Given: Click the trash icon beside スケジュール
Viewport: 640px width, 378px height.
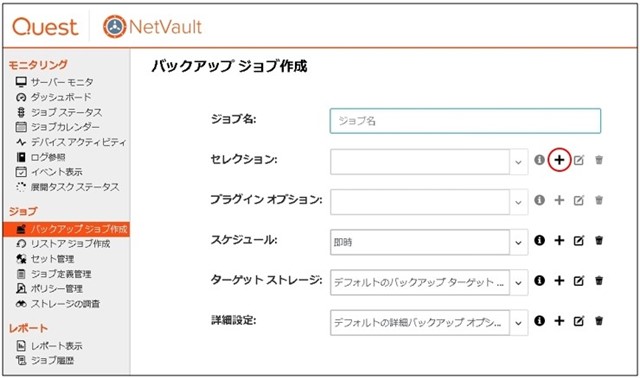Looking at the screenshot, I should [x=599, y=240].
